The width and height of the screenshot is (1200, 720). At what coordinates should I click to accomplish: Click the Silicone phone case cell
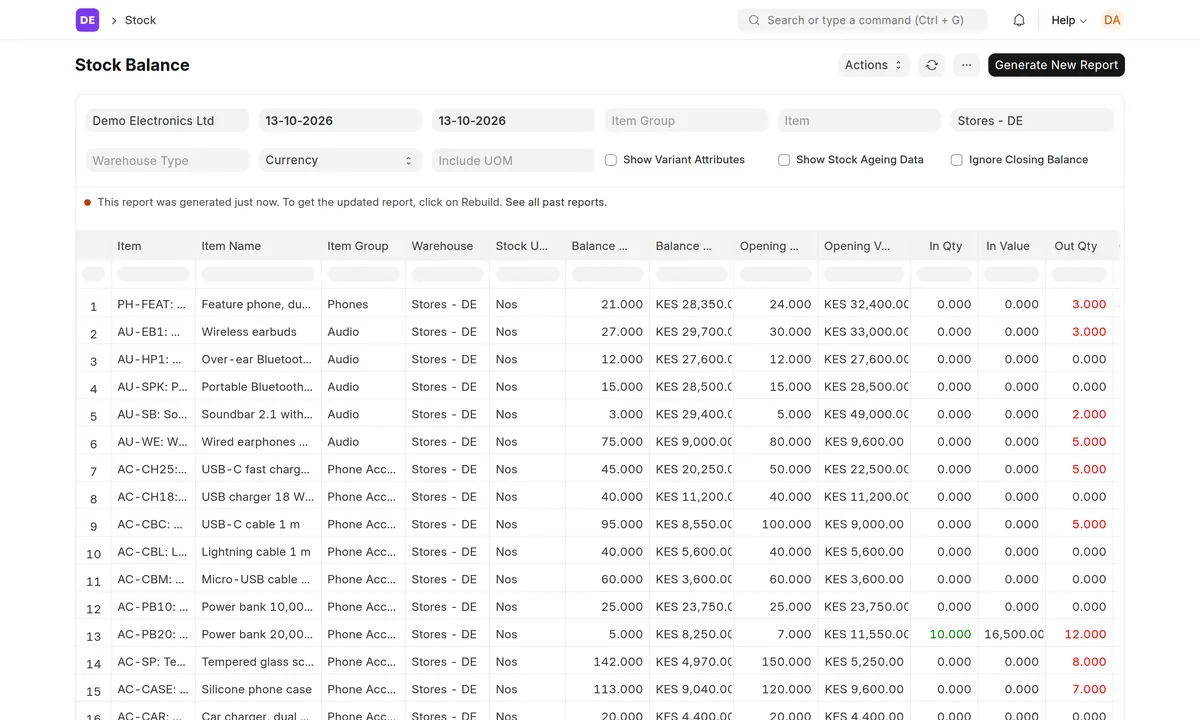click(258, 689)
